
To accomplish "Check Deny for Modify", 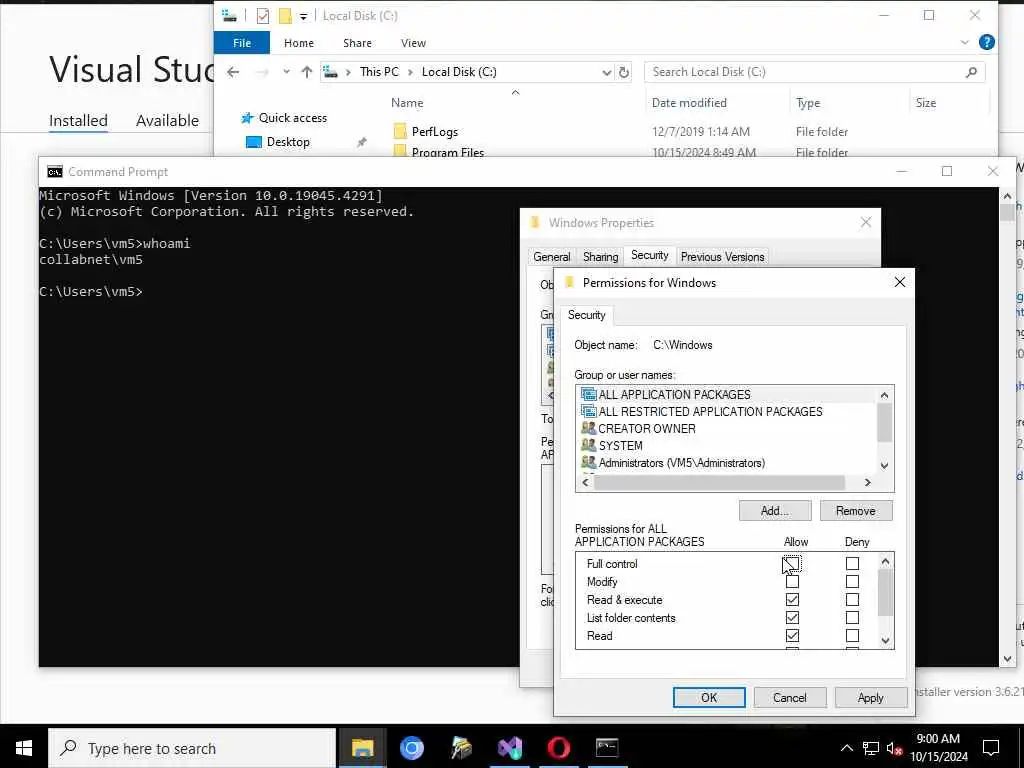I will tap(852, 581).
